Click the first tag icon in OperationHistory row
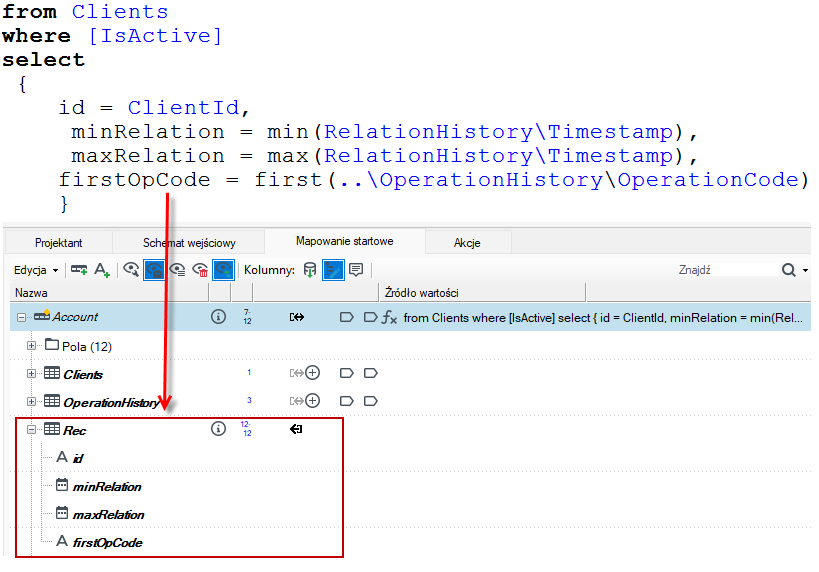 coord(346,401)
